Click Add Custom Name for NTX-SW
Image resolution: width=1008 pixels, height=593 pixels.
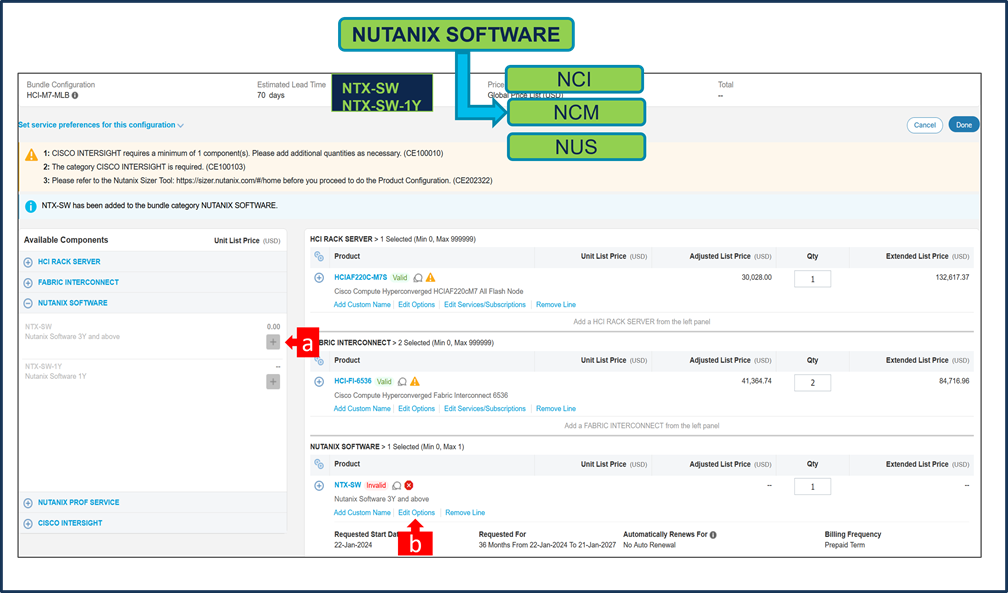pos(362,513)
